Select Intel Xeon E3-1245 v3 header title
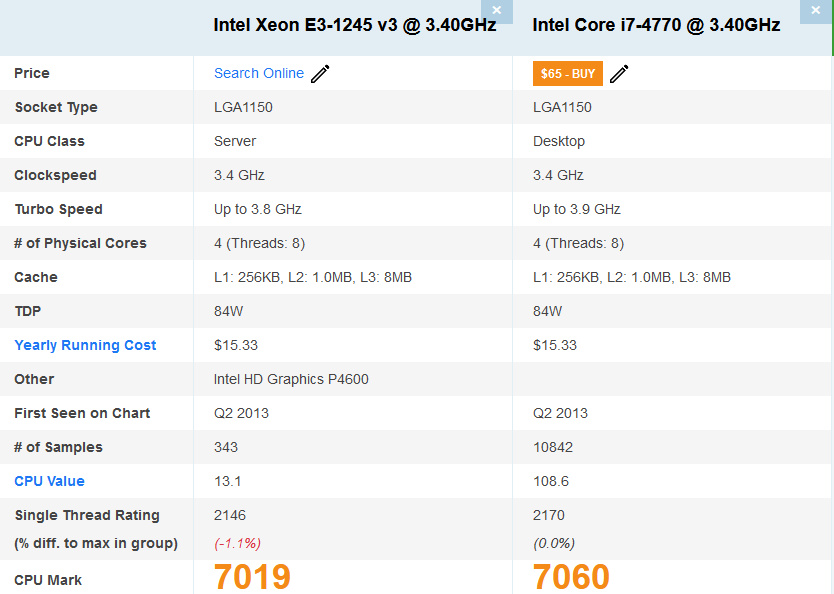834x594 pixels. (355, 25)
